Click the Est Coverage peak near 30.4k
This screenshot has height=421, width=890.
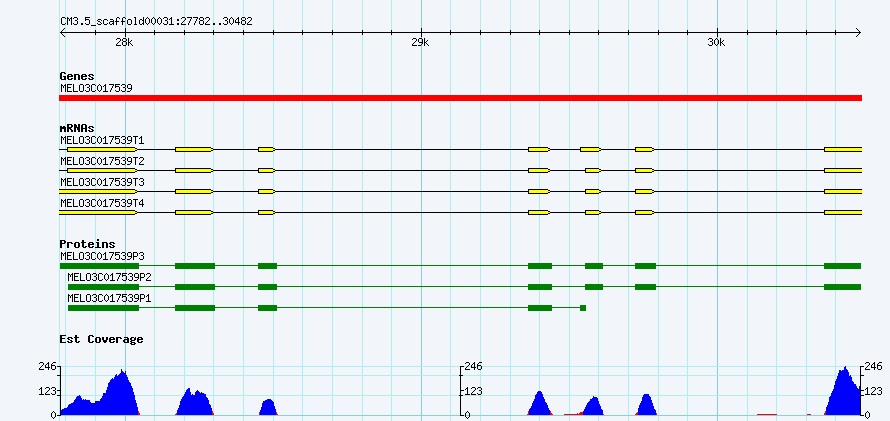click(845, 390)
